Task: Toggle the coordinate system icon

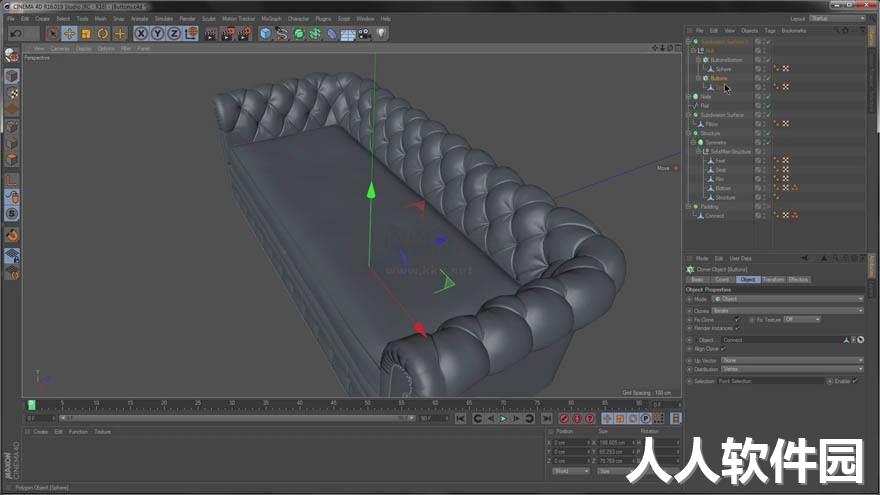Action: pyautogui.click(x=191, y=34)
